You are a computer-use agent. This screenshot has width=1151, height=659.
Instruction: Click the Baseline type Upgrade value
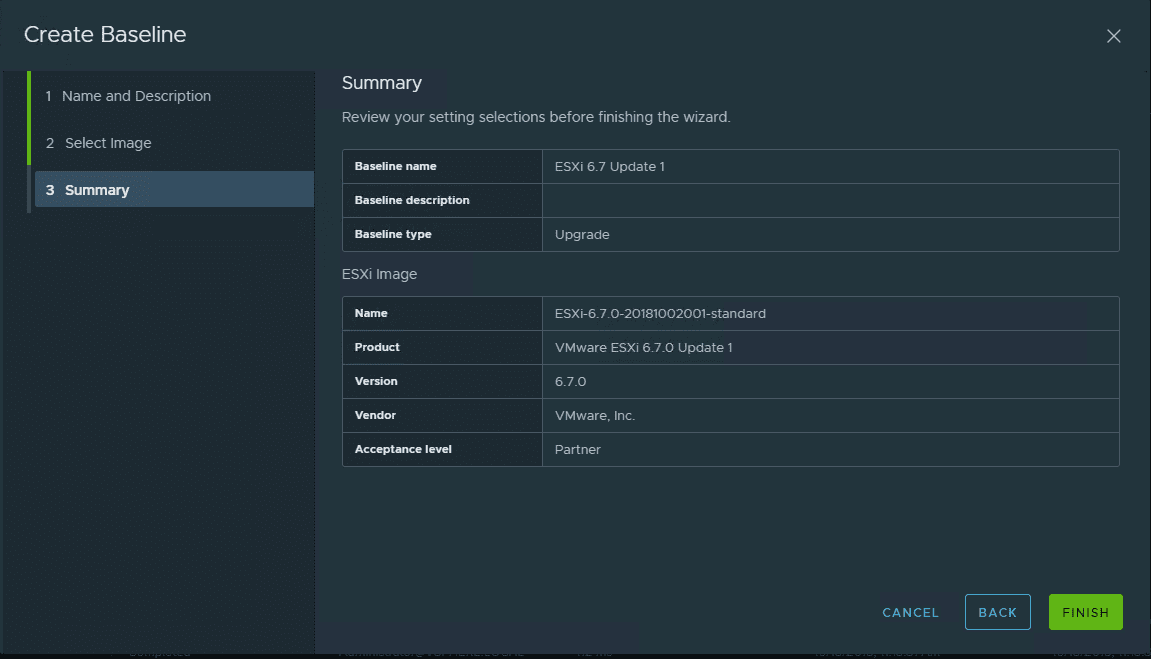(582, 235)
